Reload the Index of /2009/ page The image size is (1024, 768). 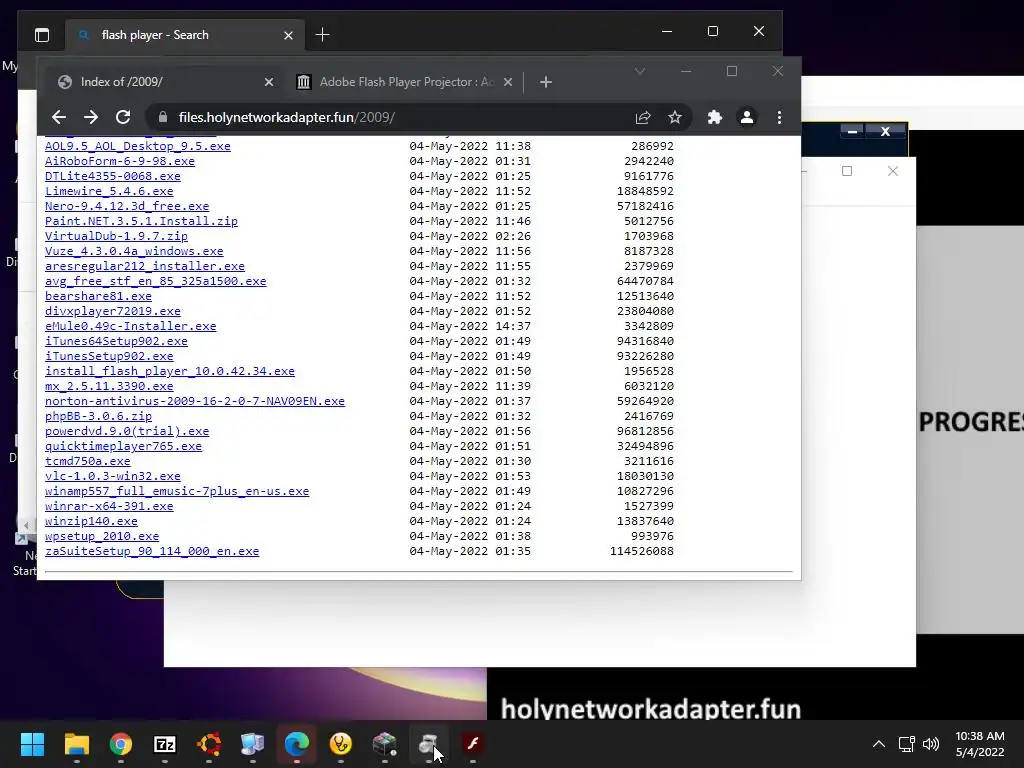(123, 118)
